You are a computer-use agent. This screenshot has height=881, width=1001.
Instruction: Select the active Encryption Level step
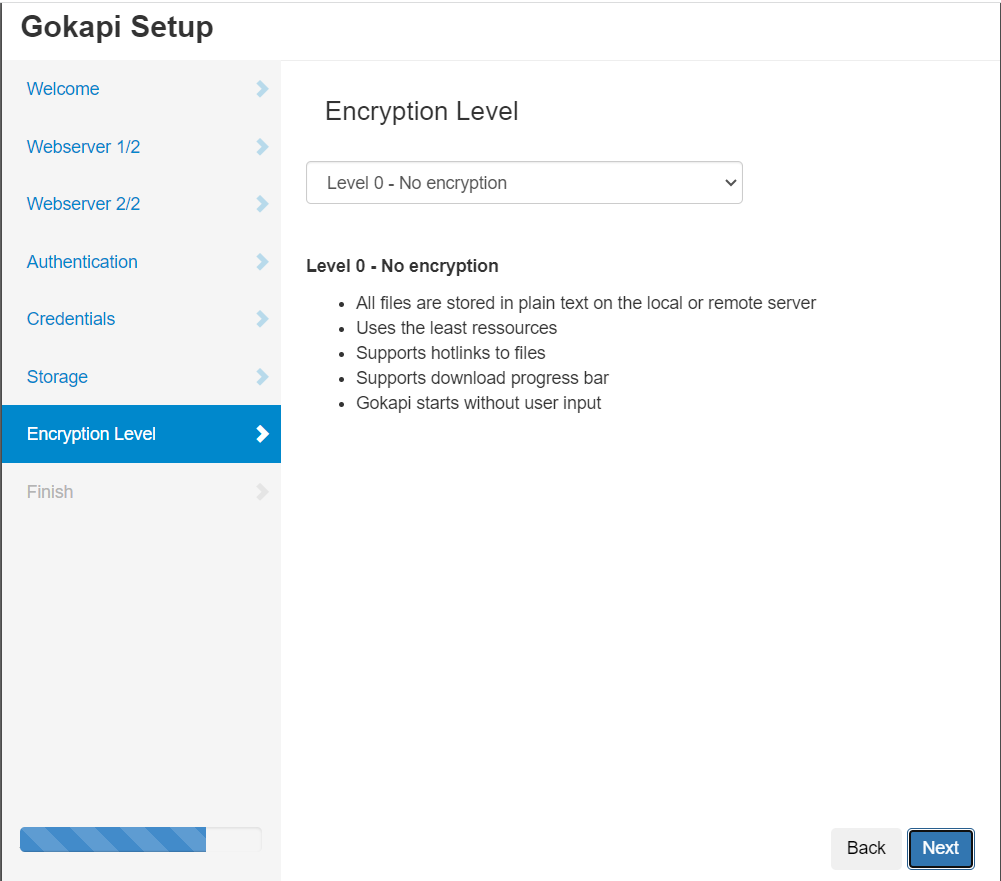[x=141, y=433]
